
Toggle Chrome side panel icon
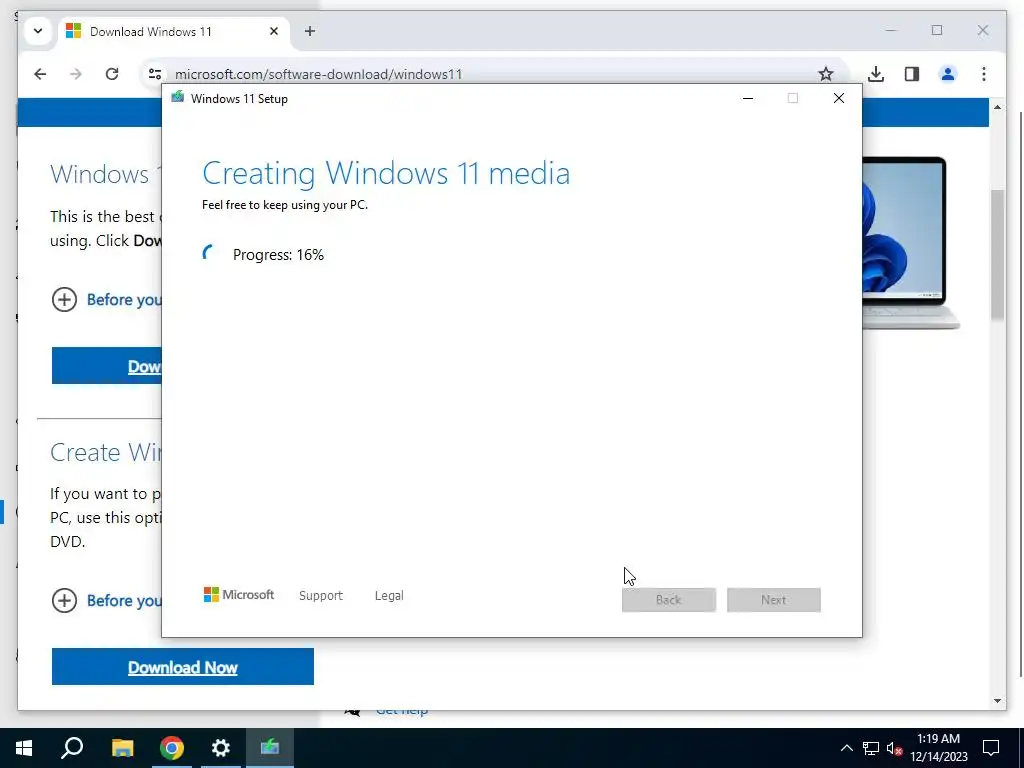tap(912, 74)
